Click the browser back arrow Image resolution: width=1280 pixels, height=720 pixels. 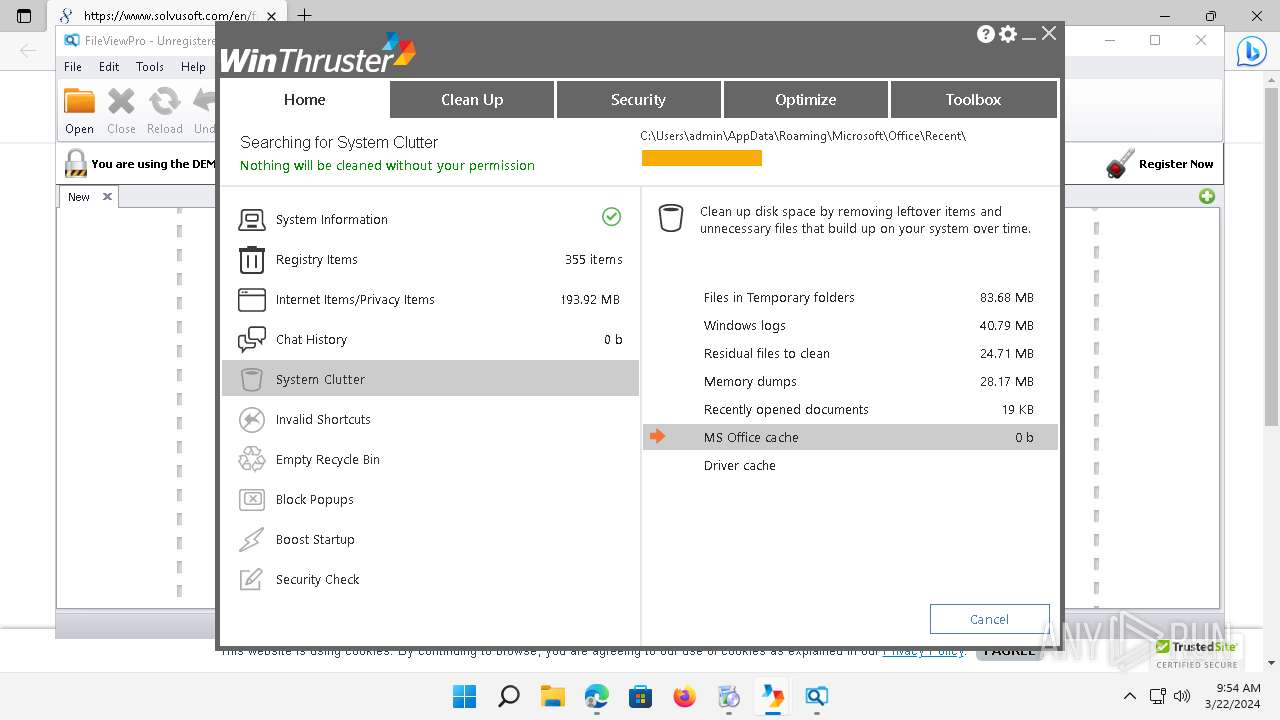[x=28, y=50]
